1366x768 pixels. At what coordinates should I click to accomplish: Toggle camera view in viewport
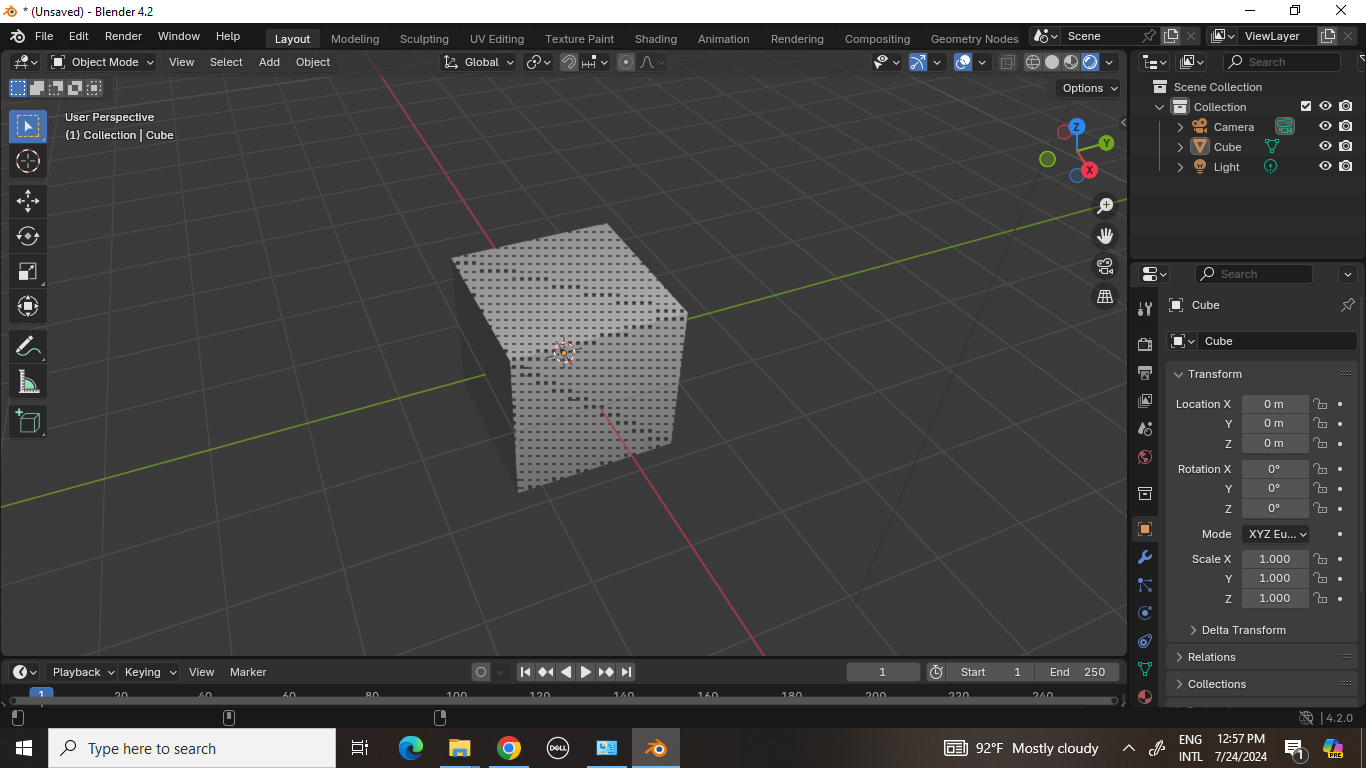(1105, 266)
